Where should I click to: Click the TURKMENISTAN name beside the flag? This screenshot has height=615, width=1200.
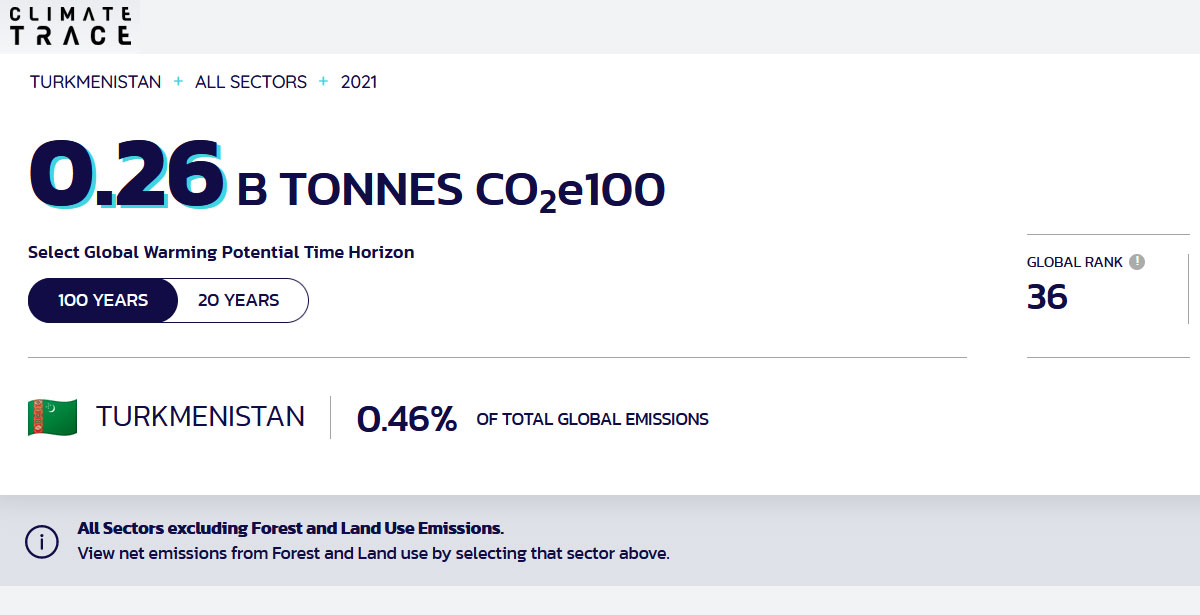tap(200, 416)
